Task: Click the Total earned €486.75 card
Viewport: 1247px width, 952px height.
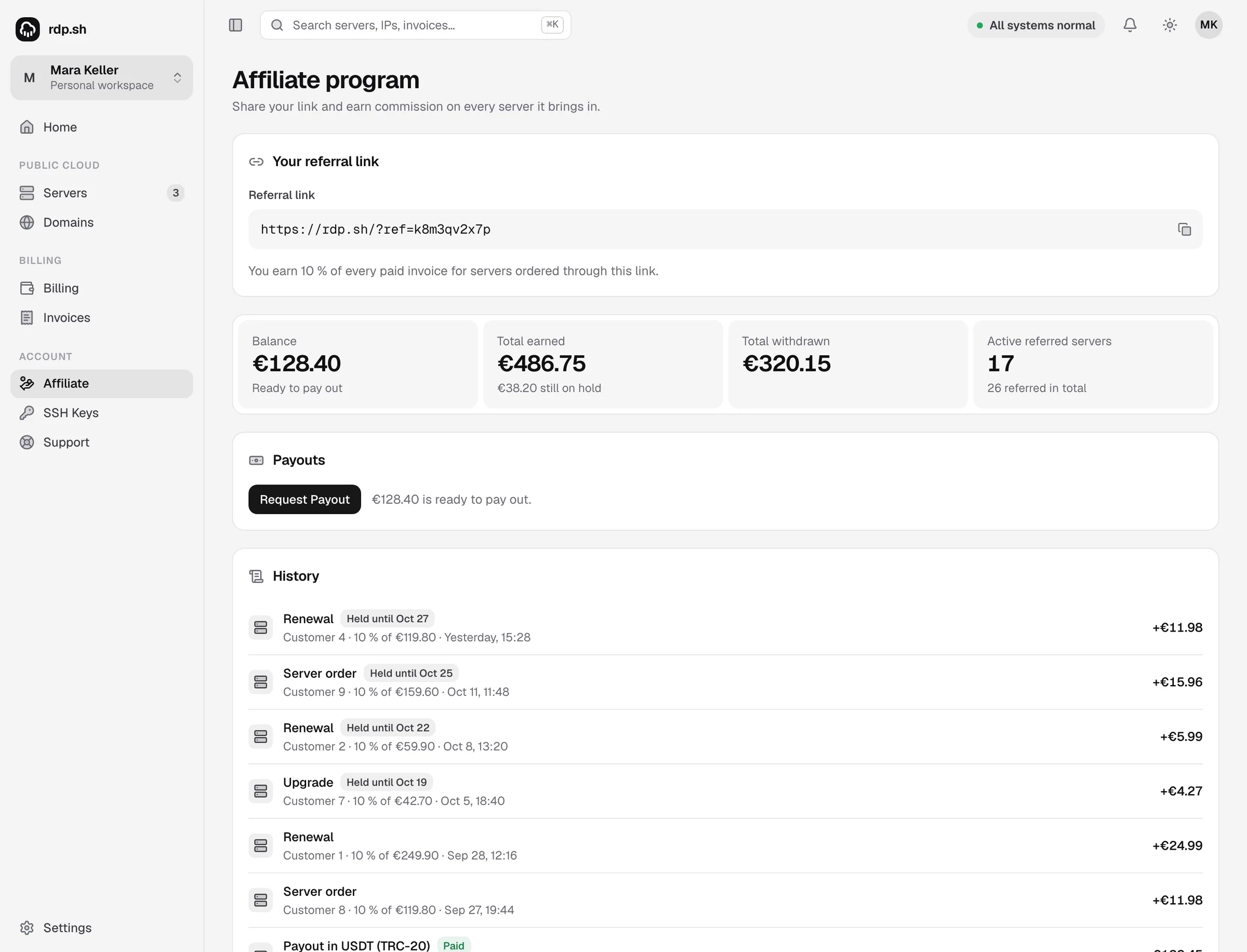Action: pos(603,365)
